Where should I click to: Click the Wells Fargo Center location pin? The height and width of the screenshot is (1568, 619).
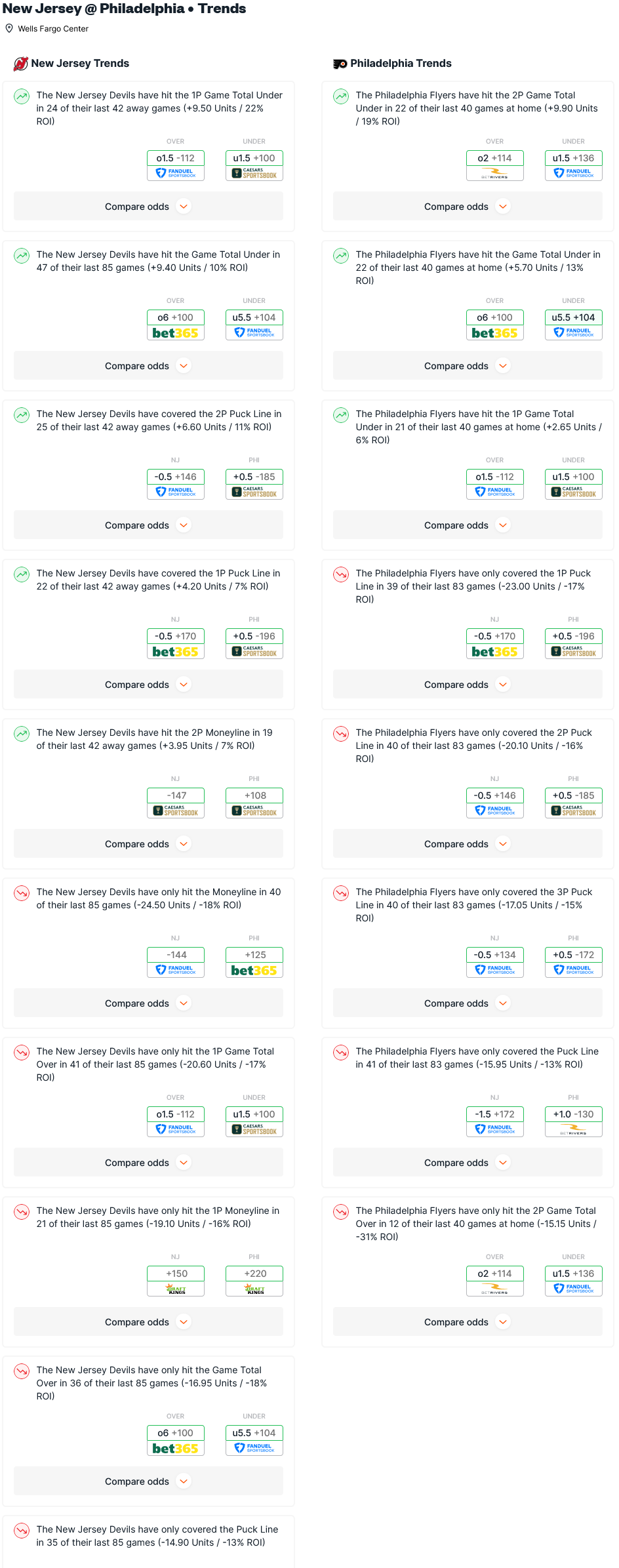[x=9, y=29]
